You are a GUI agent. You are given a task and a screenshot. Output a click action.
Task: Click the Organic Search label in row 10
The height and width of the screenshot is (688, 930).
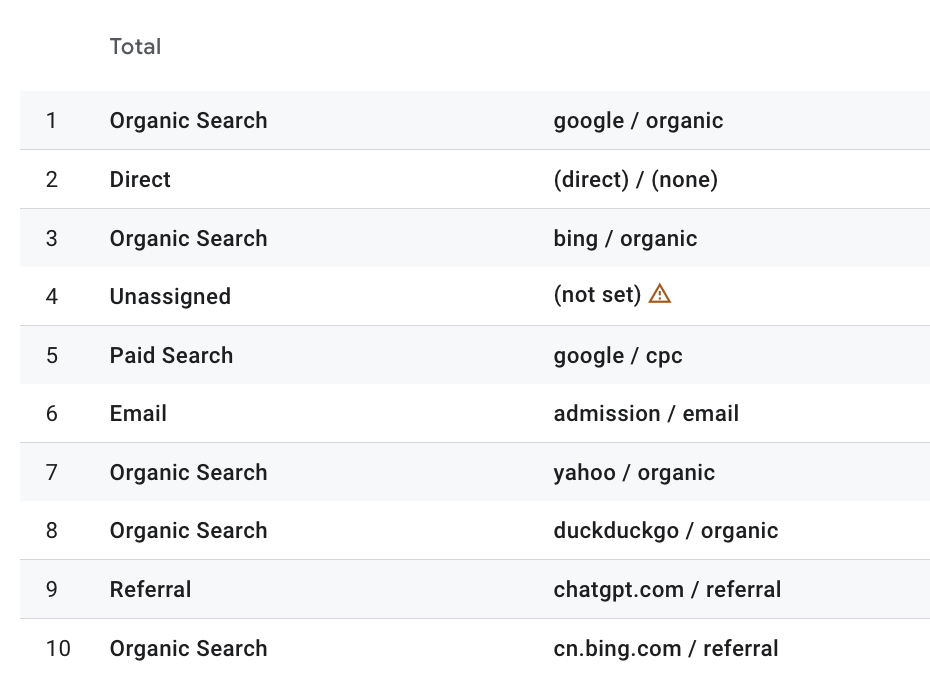click(188, 648)
